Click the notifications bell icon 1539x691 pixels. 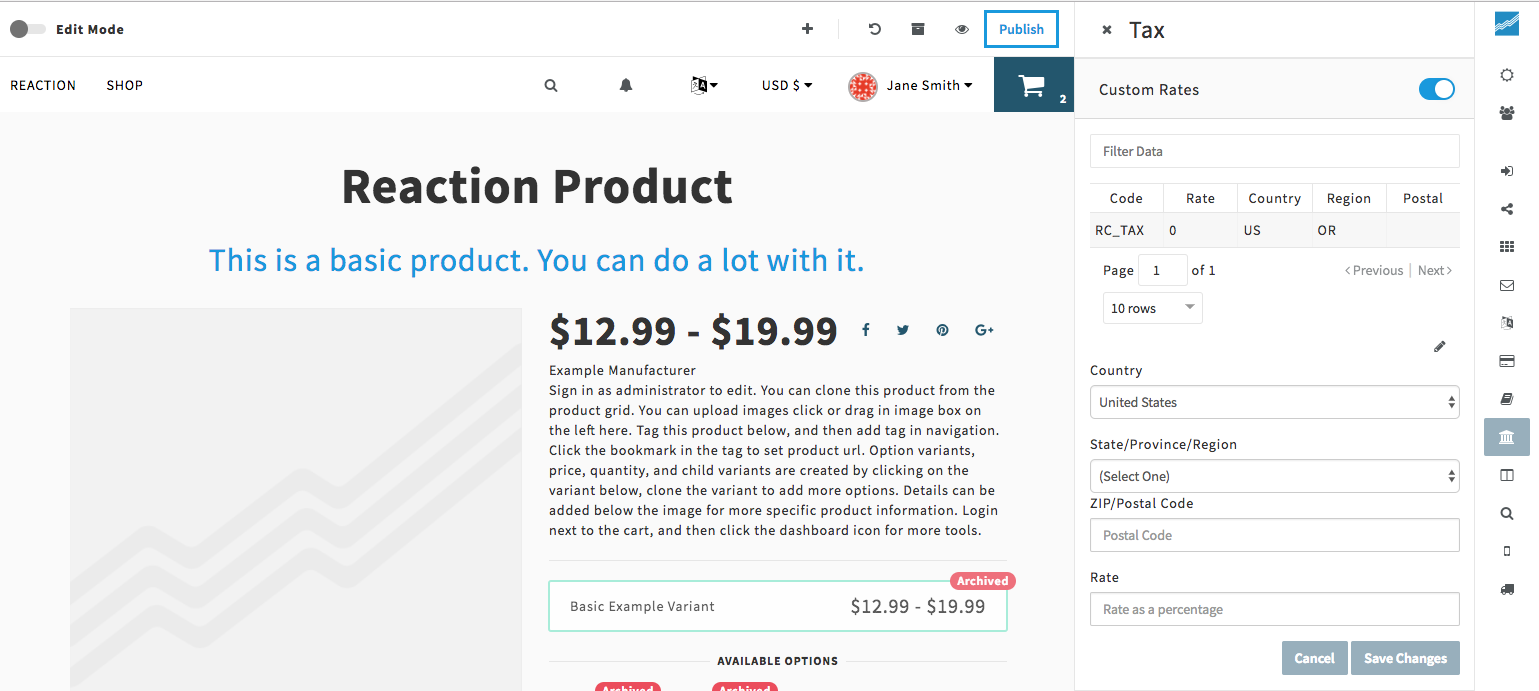pos(626,86)
